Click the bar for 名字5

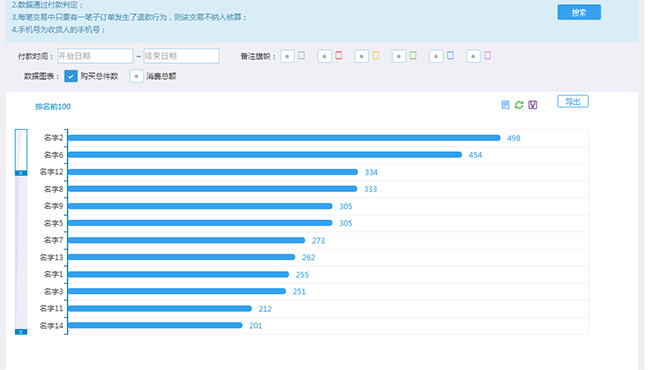pos(200,223)
